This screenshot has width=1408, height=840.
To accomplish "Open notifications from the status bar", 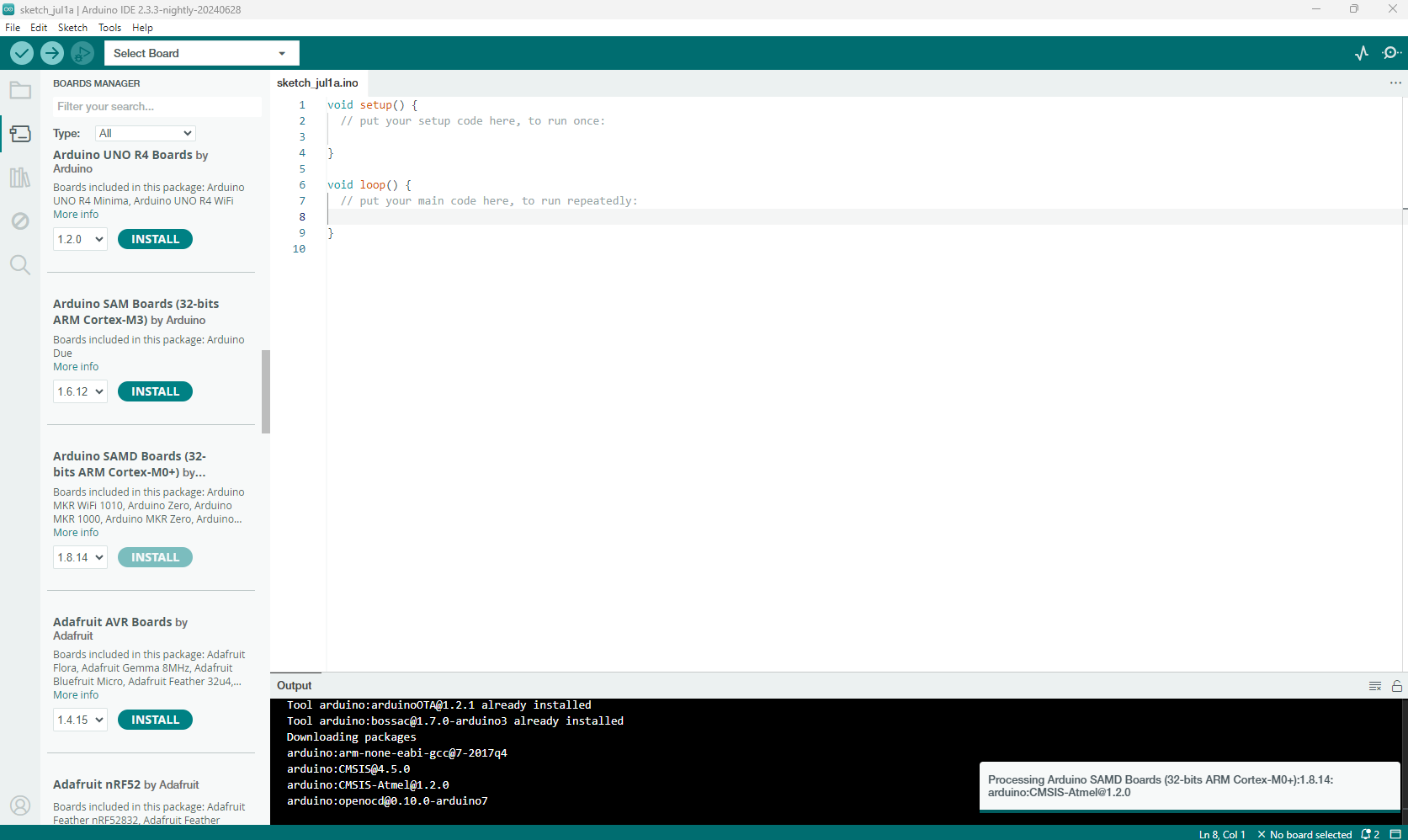I will coord(1370,834).
